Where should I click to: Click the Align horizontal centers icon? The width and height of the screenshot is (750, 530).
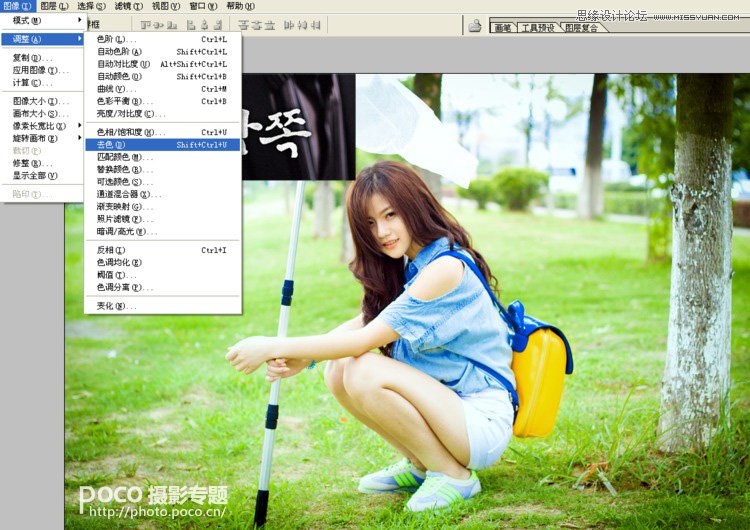[x=205, y=25]
